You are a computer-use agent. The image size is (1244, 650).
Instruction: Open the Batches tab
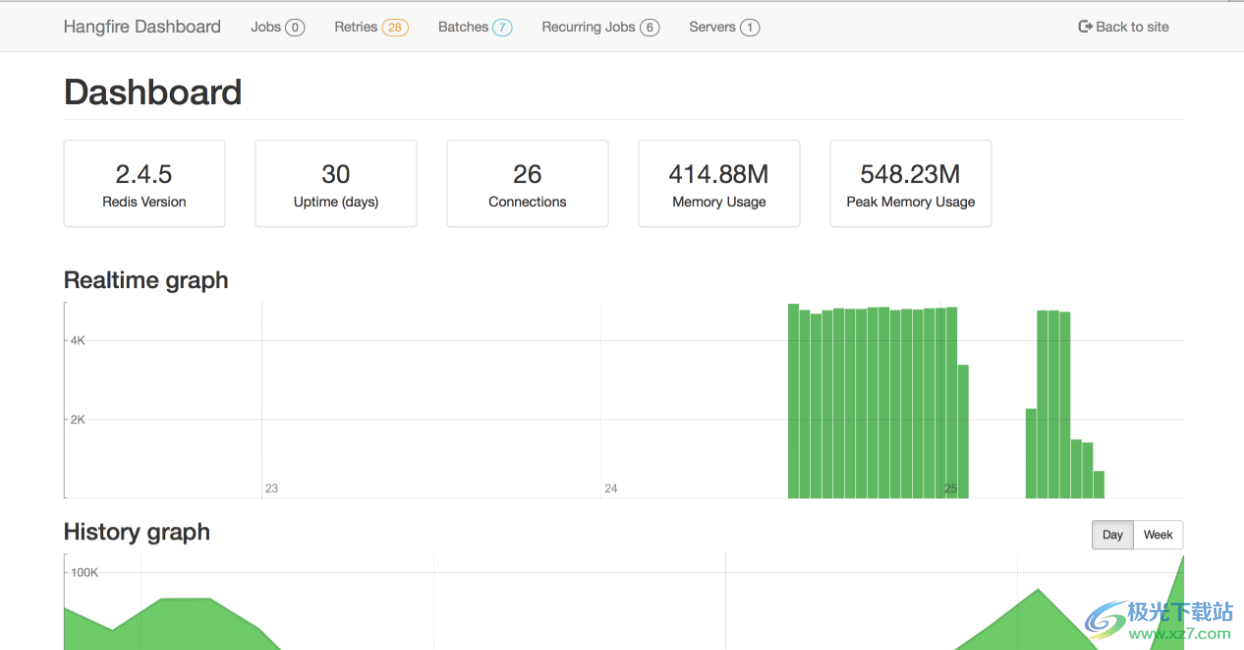pyautogui.click(x=475, y=27)
